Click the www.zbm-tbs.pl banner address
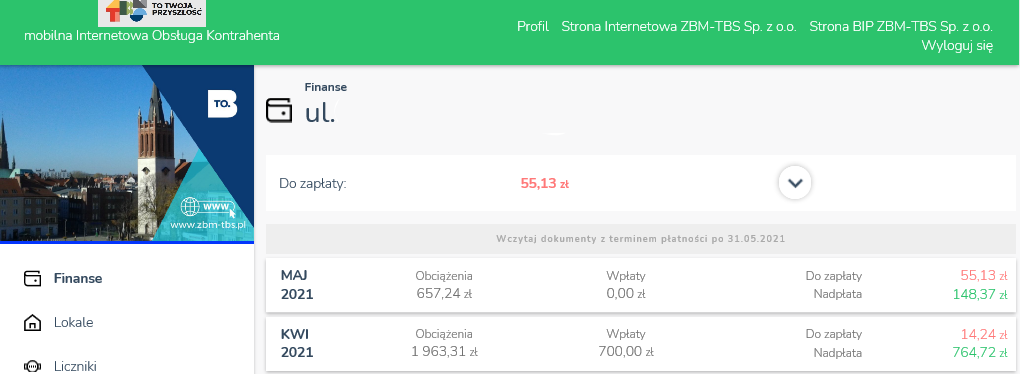1020x374 pixels. click(x=208, y=225)
